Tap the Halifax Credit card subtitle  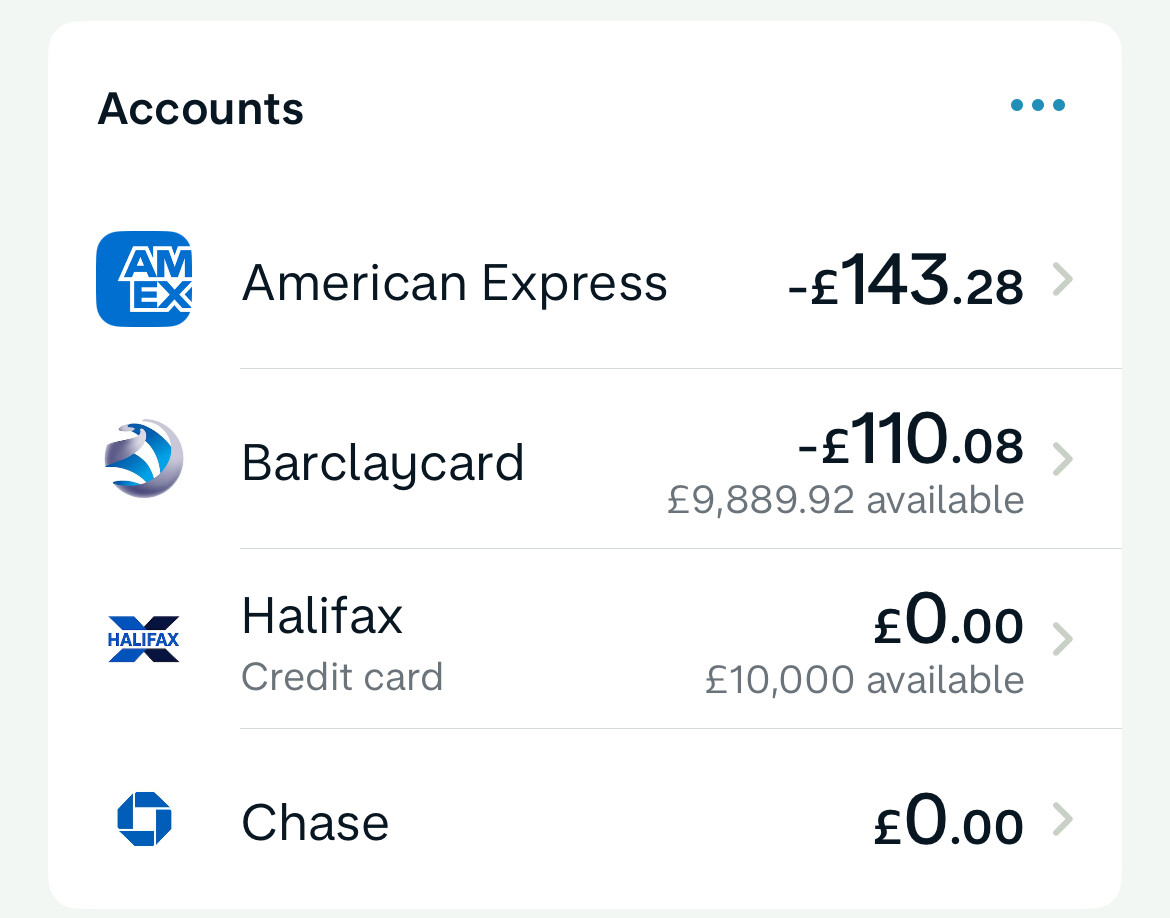(342, 677)
